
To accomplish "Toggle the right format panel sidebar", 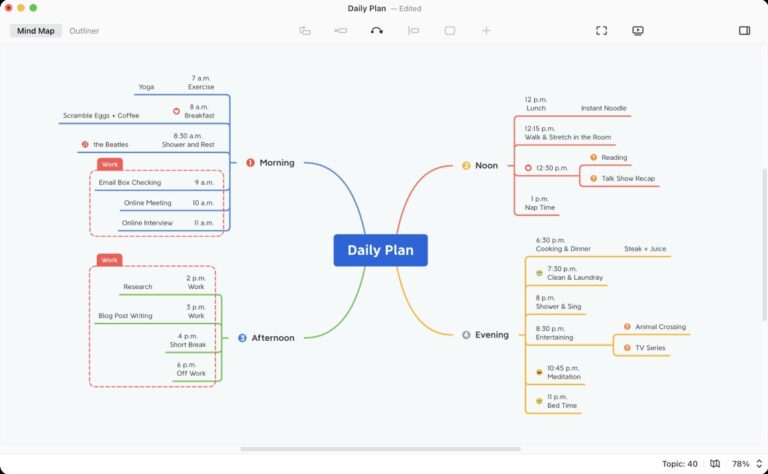I will click(x=744, y=31).
